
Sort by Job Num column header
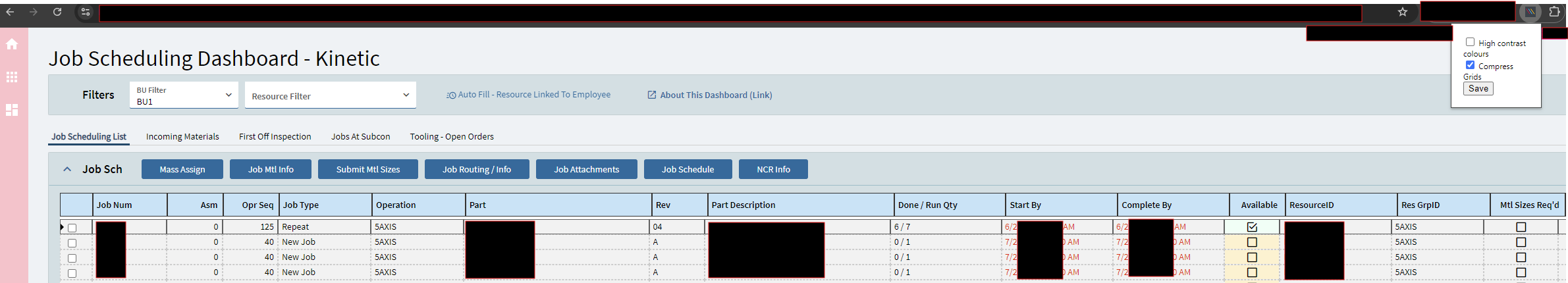(130, 205)
